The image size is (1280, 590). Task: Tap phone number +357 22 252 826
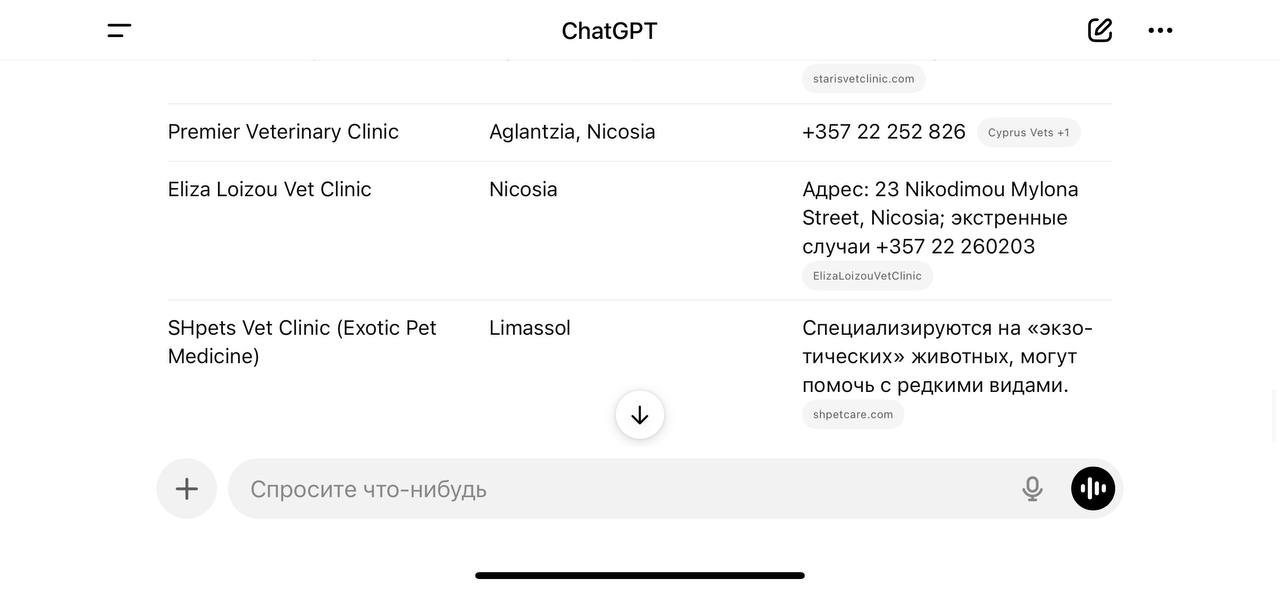(x=884, y=132)
